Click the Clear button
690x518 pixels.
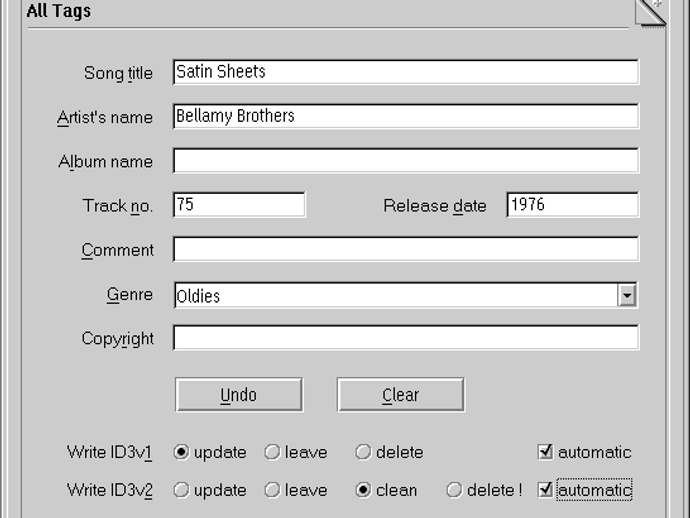point(401,395)
